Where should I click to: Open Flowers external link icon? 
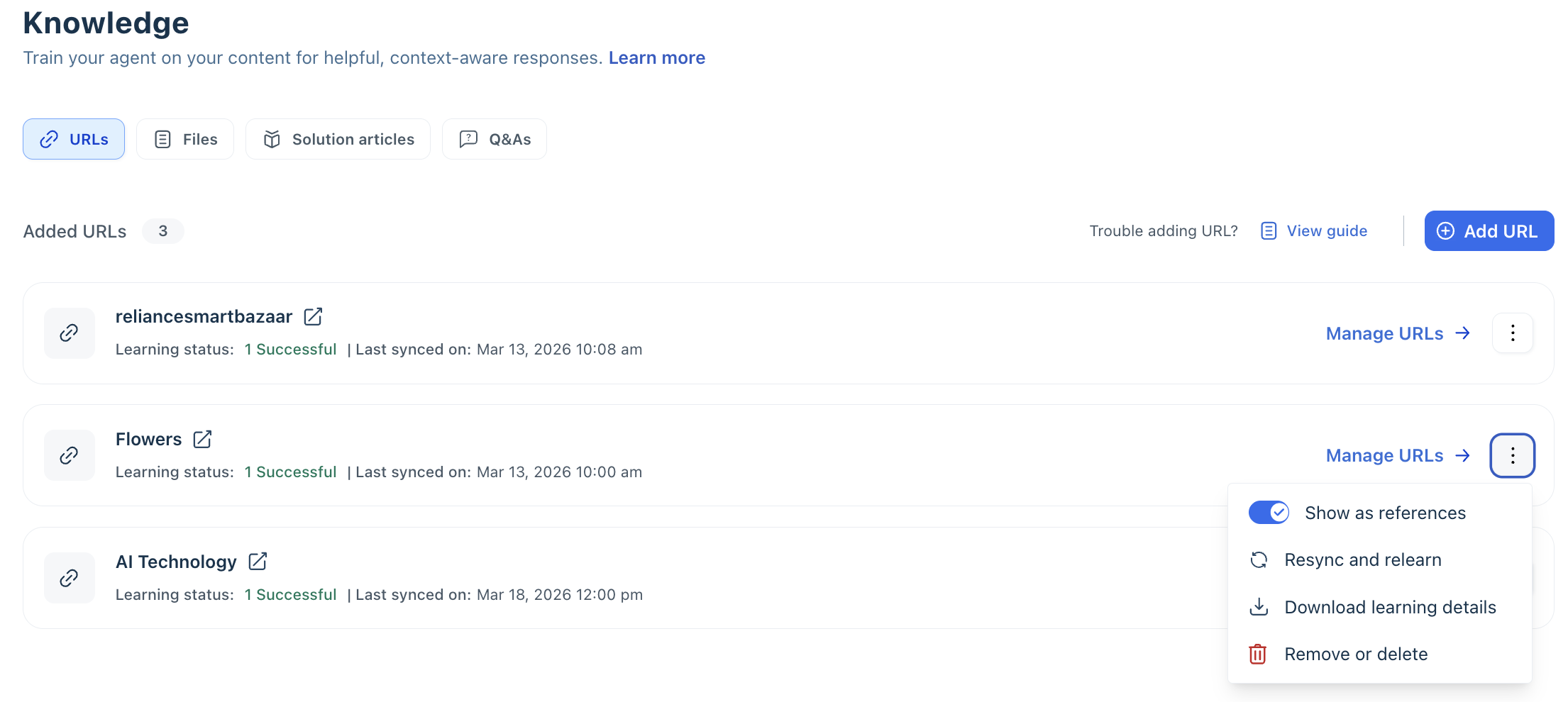pos(202,439)
